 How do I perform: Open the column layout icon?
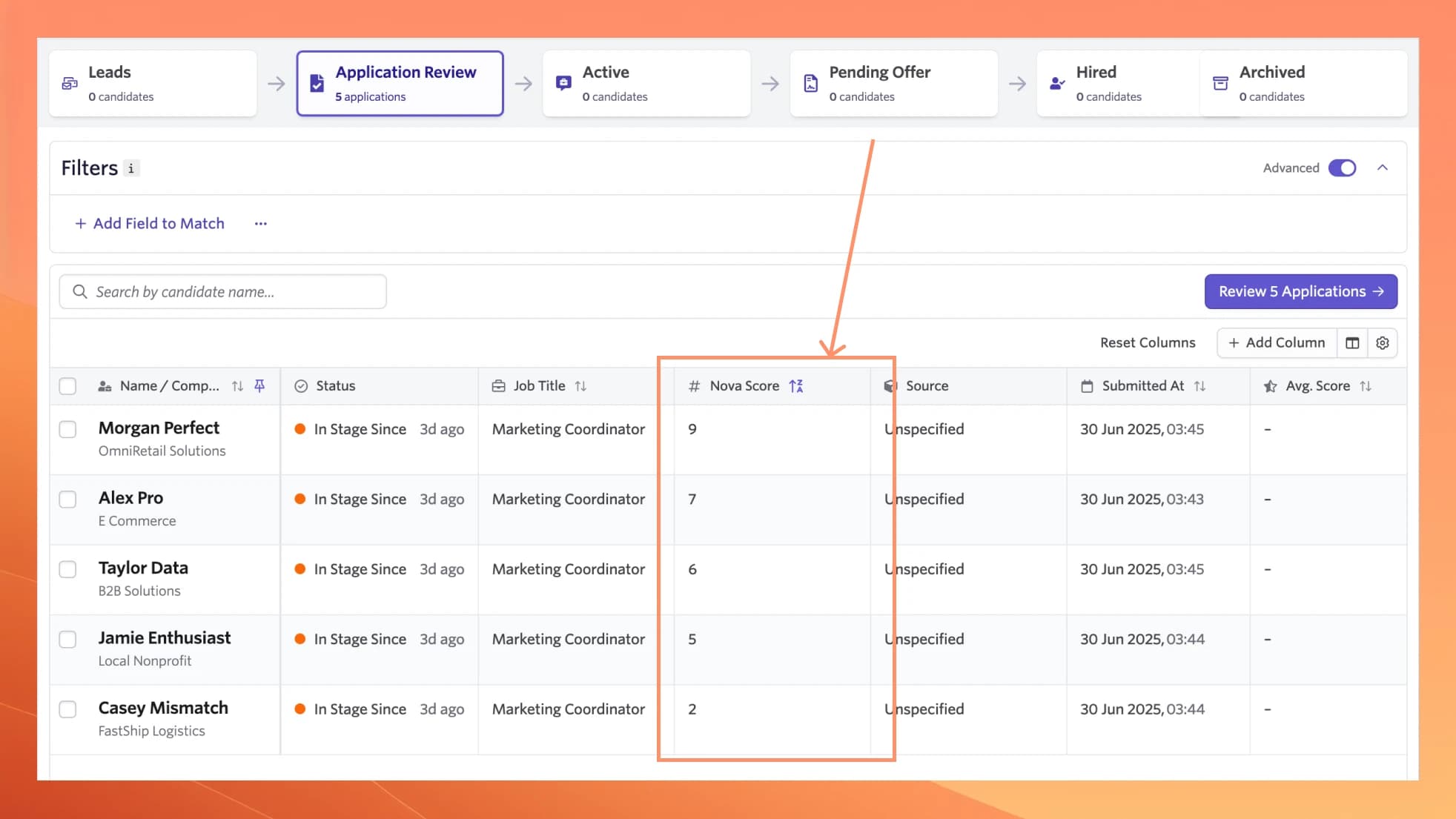(x=1352, y=342)
